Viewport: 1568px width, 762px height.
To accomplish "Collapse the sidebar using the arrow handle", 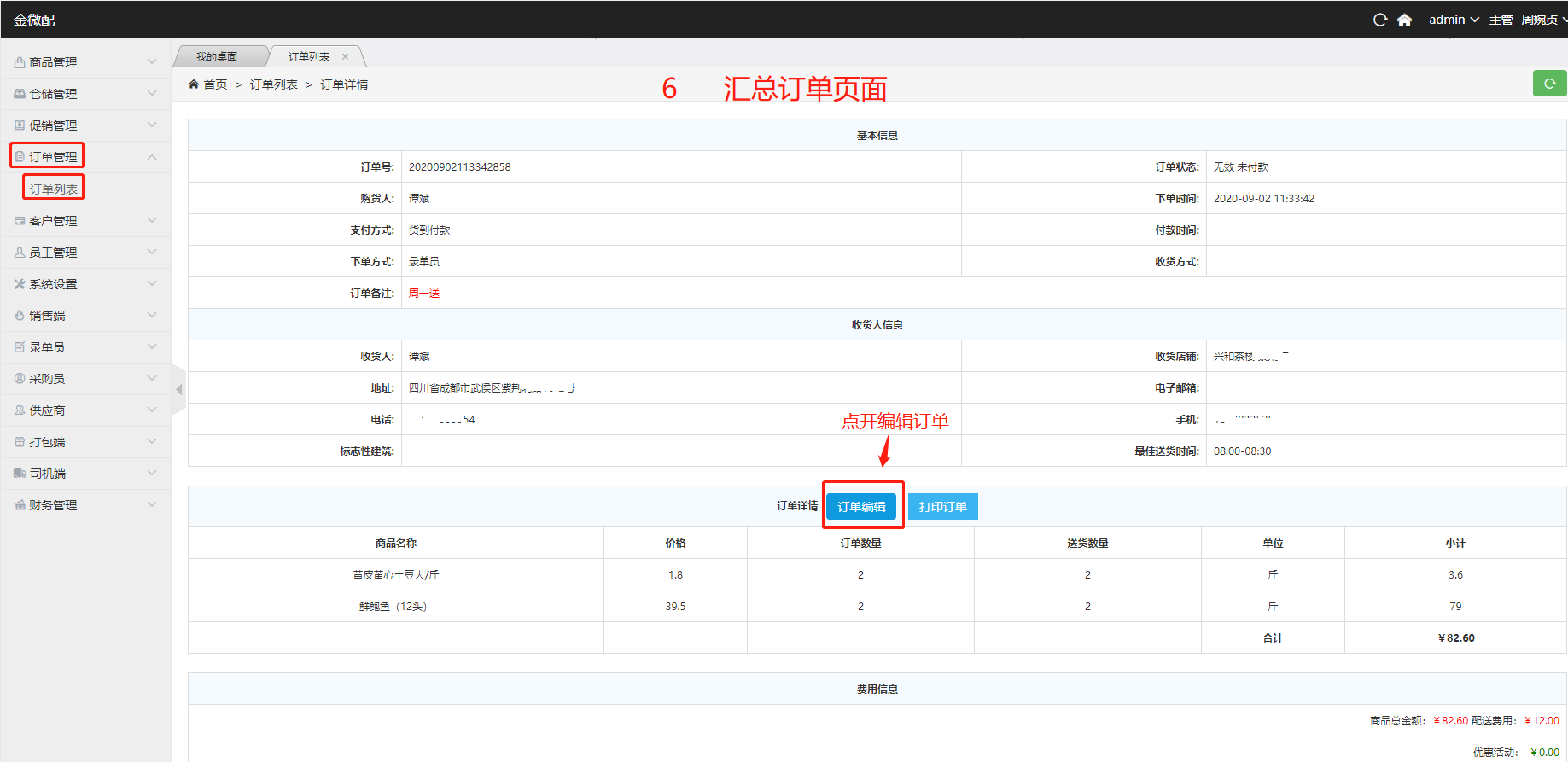I will (178, 389).
